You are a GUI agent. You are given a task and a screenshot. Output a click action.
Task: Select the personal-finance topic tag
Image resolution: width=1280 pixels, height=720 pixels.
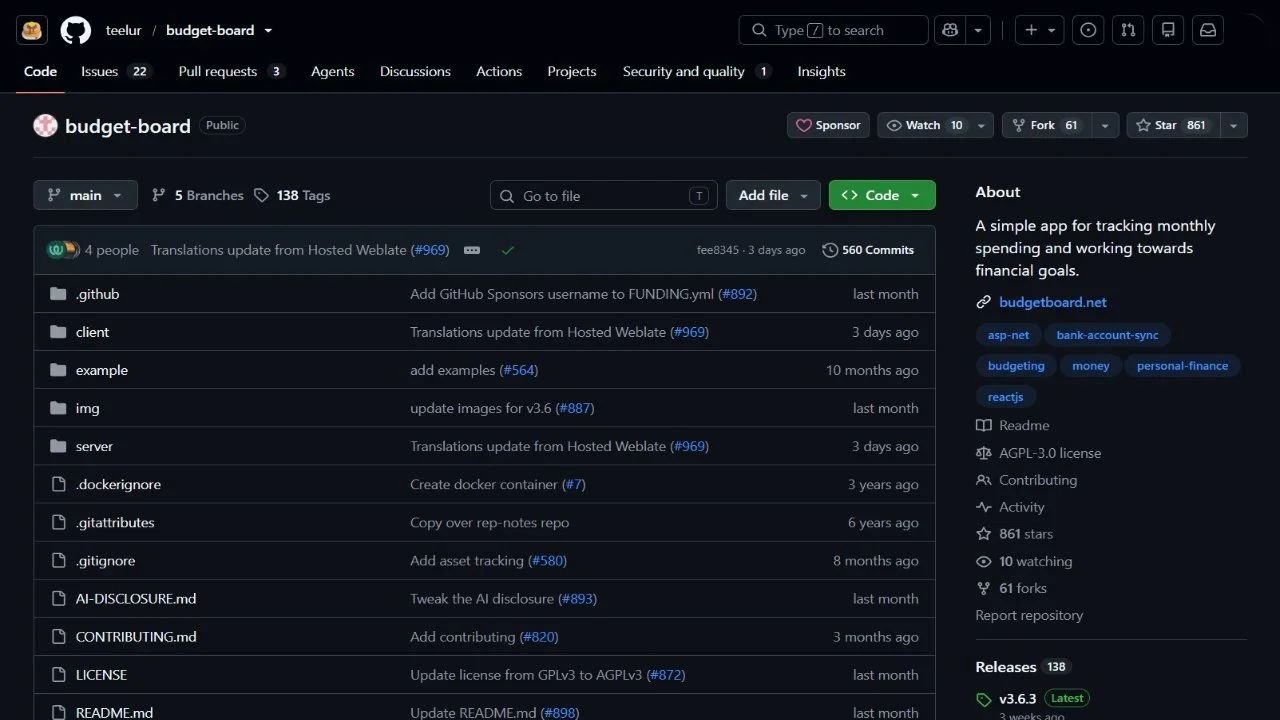[1182, 366]
